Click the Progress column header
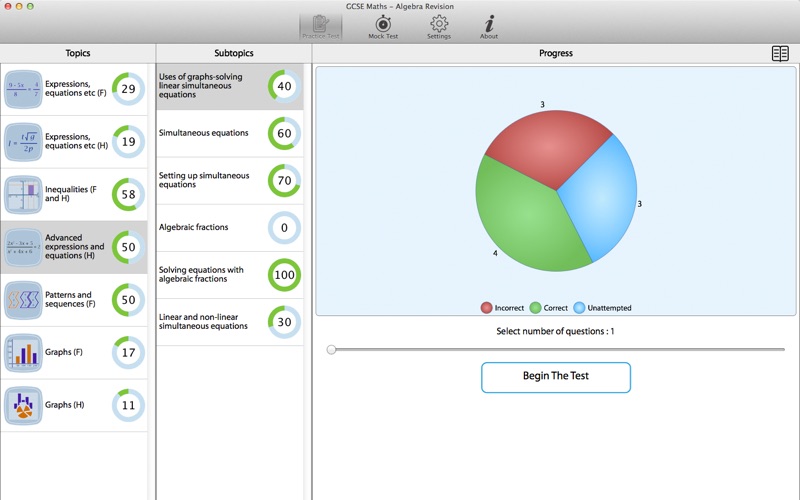This screenshot has height=500, width=800. coord(556,53)
